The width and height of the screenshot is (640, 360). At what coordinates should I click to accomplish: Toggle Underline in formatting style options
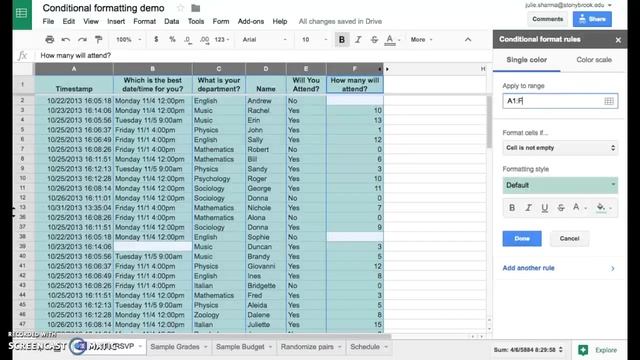pyautogui.click(x=544, y=208)
